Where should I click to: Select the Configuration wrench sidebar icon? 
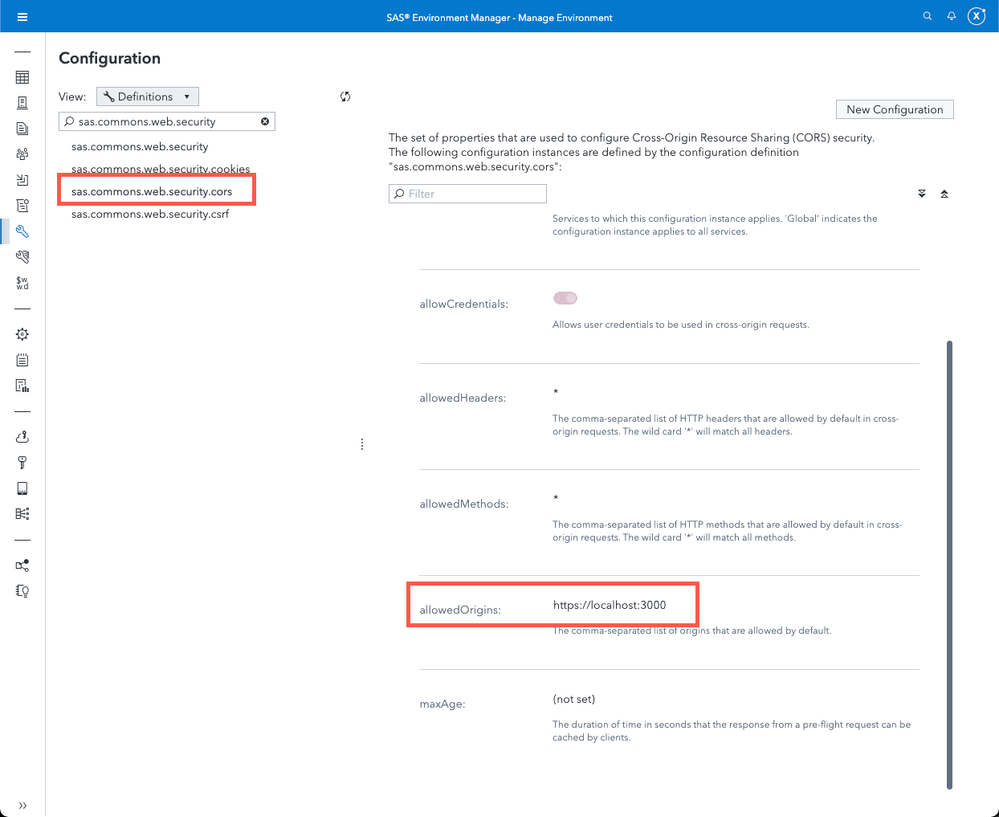pos(22,231)
